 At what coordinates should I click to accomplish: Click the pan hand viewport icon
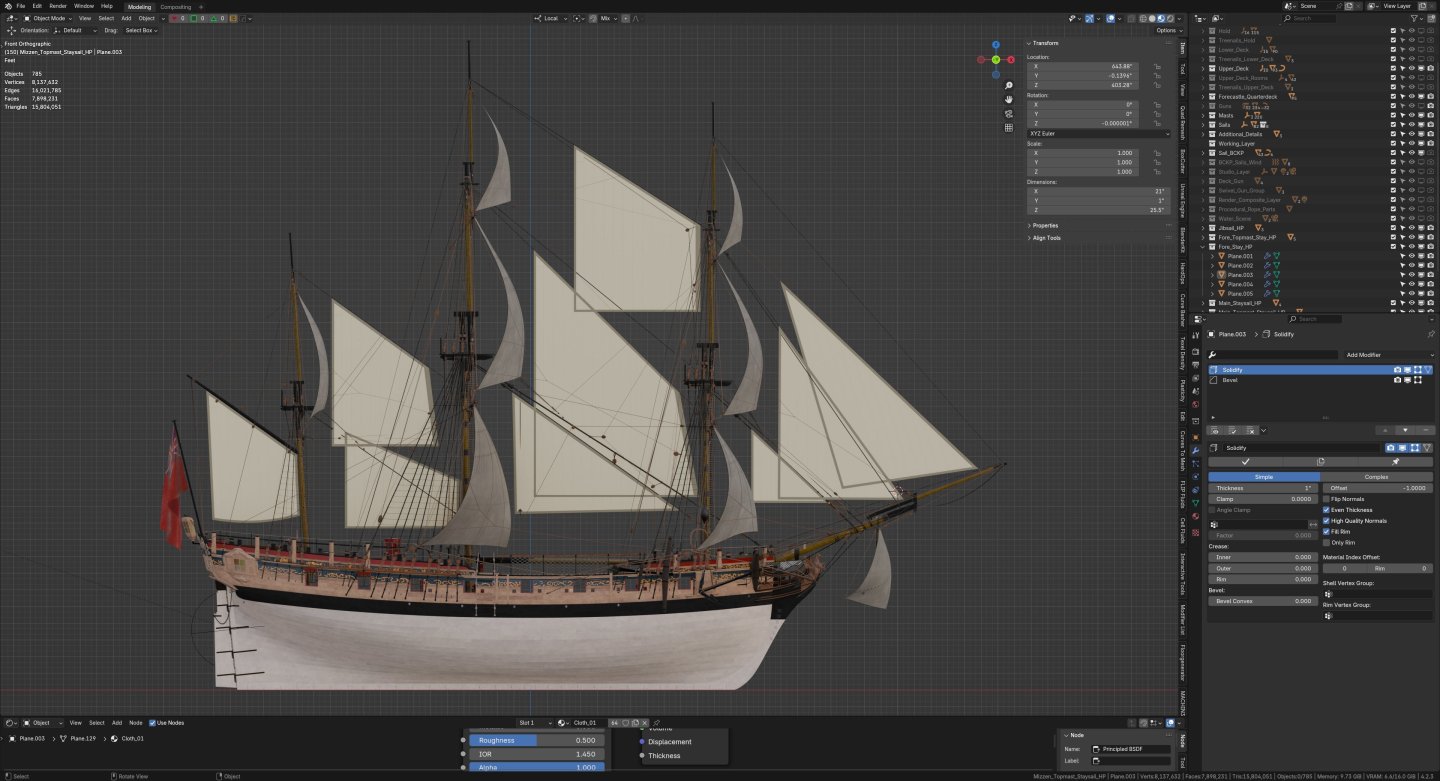click(1009, 99)
